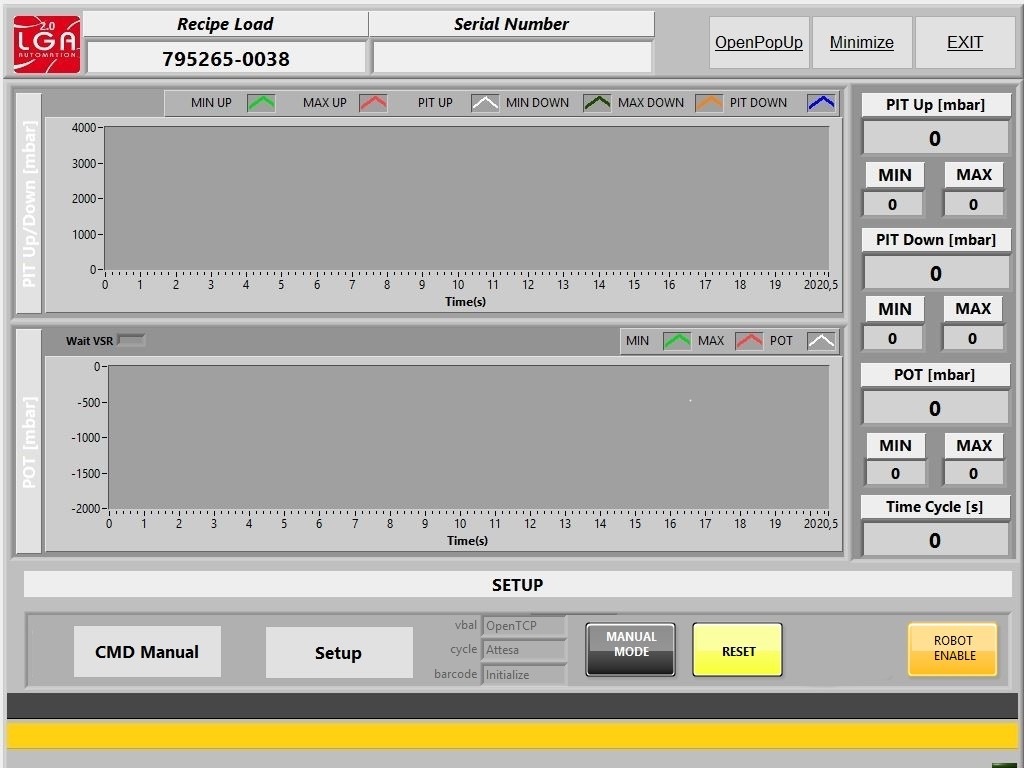Screen dimensions: 1024x768
Task: Open the CMD Manual panel
Action: point(147,652)
